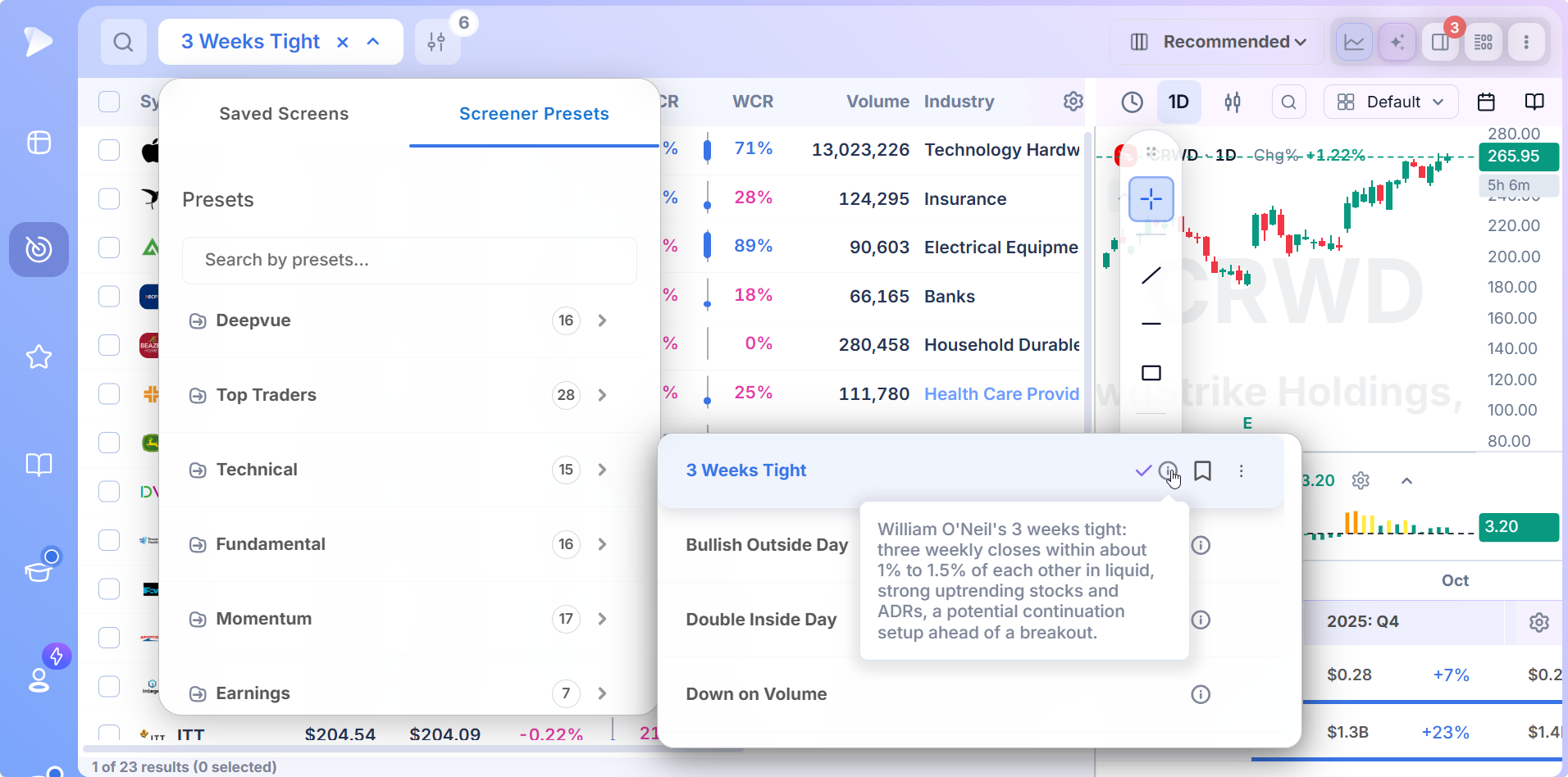Viewport: 1568px width, 777px height.
Task: Open the table grid view icon
Action: tap(1484, 42)
